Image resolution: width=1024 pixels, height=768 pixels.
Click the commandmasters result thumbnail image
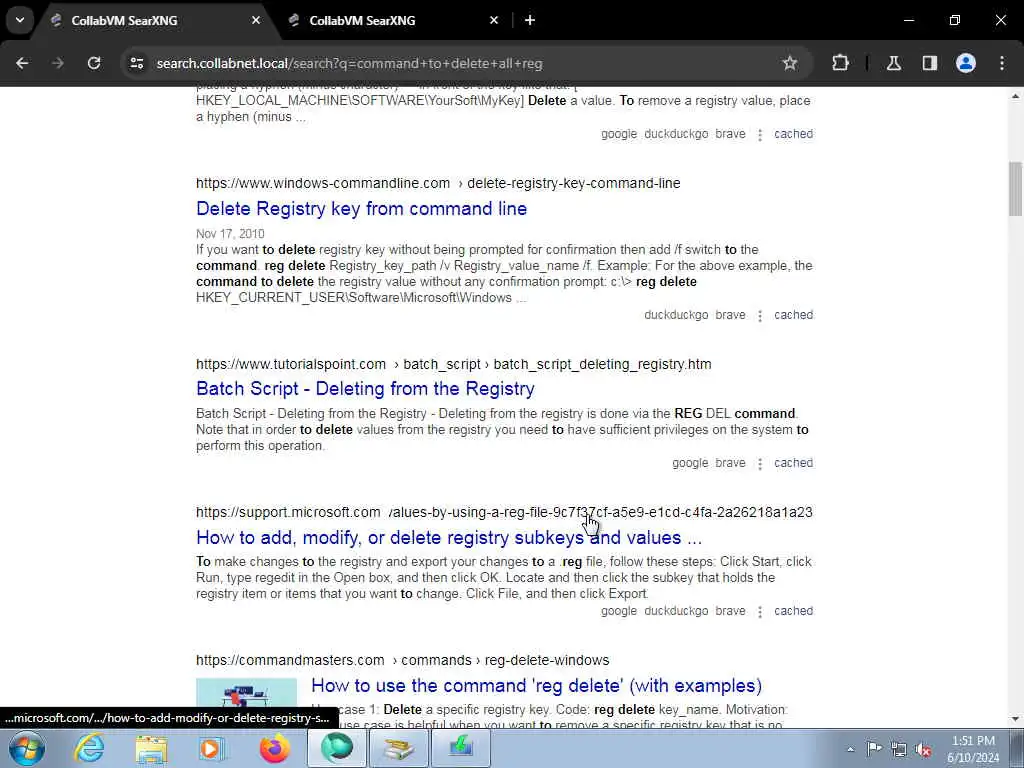pos(246,703)
